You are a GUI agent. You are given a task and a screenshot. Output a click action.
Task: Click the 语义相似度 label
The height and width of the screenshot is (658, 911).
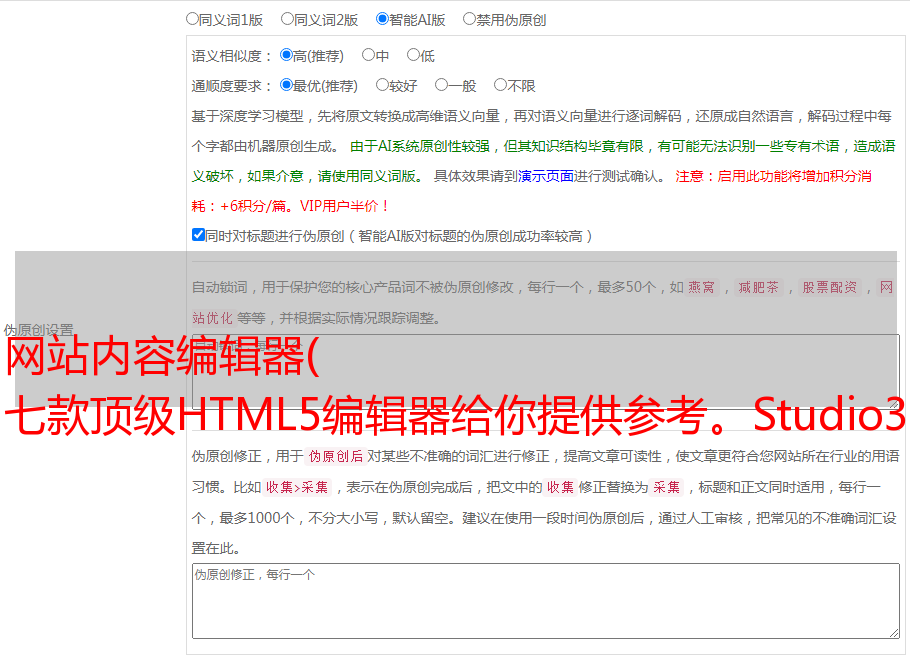[x=231, y=56]
